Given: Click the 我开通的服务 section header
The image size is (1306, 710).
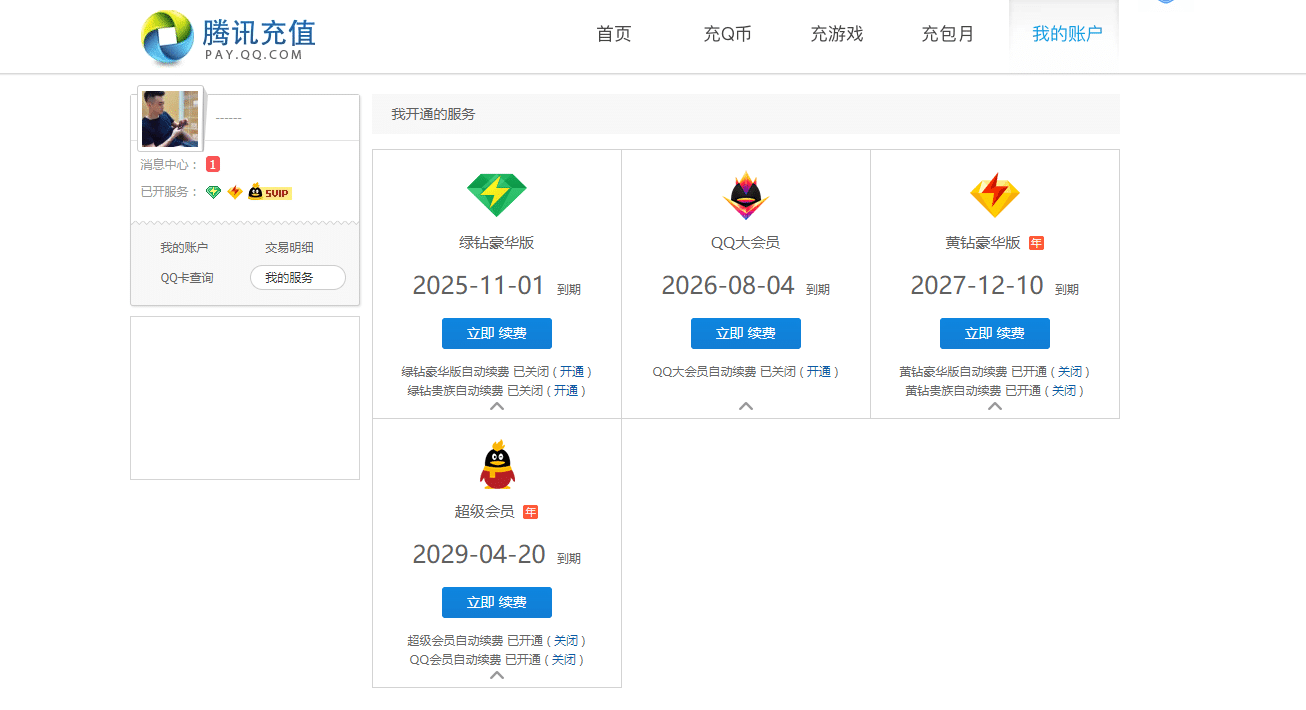Looking at the screenshot, I should click(x=433, y=115).
